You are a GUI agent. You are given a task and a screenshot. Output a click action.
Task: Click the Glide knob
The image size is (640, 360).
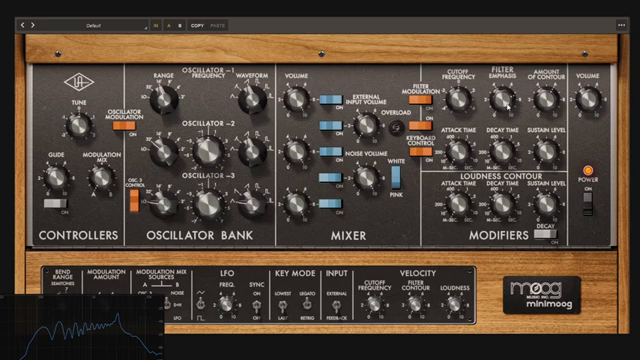(56, 178)
